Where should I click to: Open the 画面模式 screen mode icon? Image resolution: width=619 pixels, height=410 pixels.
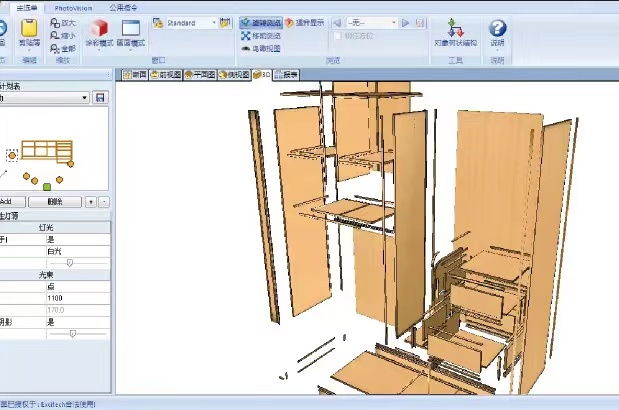click(x=130, y=30)
